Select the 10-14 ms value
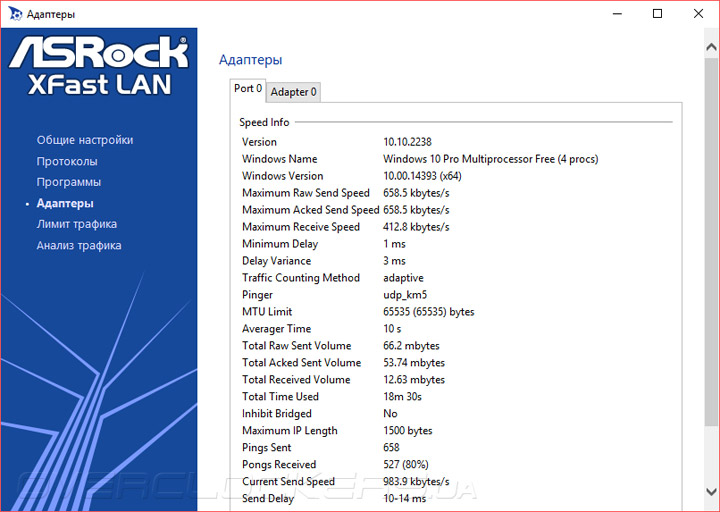The height and width of the screenshot is (512, 720). pyautogui.click(x=405, y=499)
